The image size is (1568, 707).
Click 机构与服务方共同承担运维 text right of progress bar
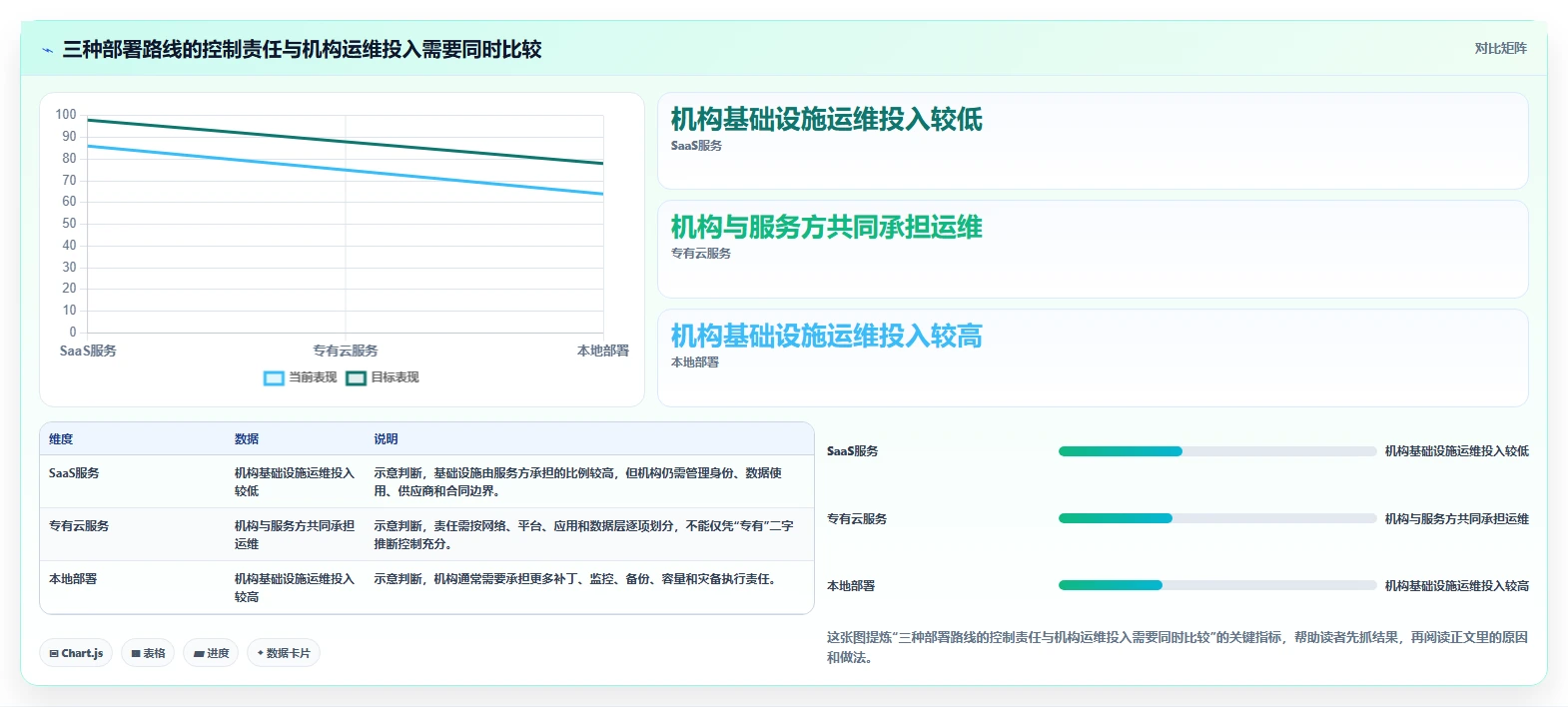pyautogui.click(x=1457, y=519)
